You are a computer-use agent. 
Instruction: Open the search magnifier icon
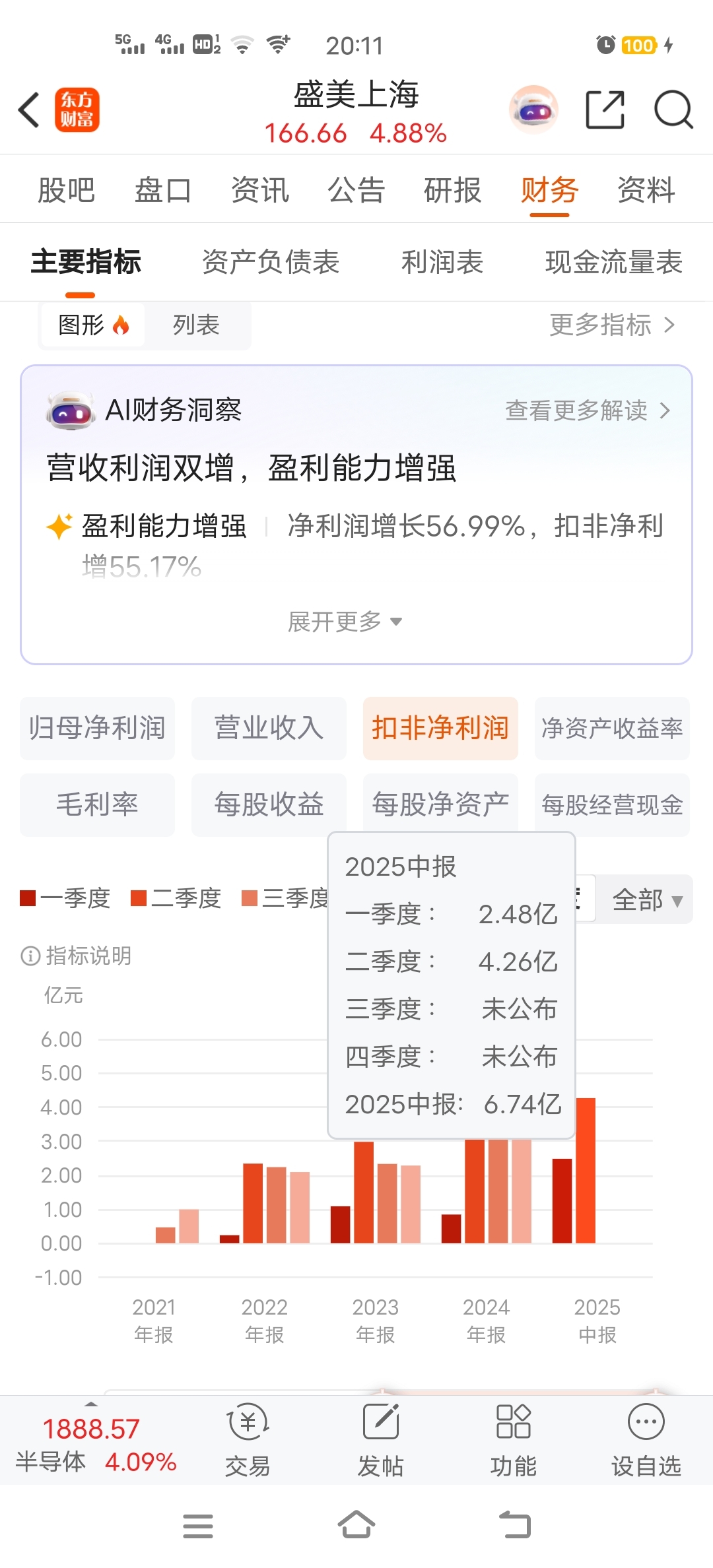pos(673,110)
